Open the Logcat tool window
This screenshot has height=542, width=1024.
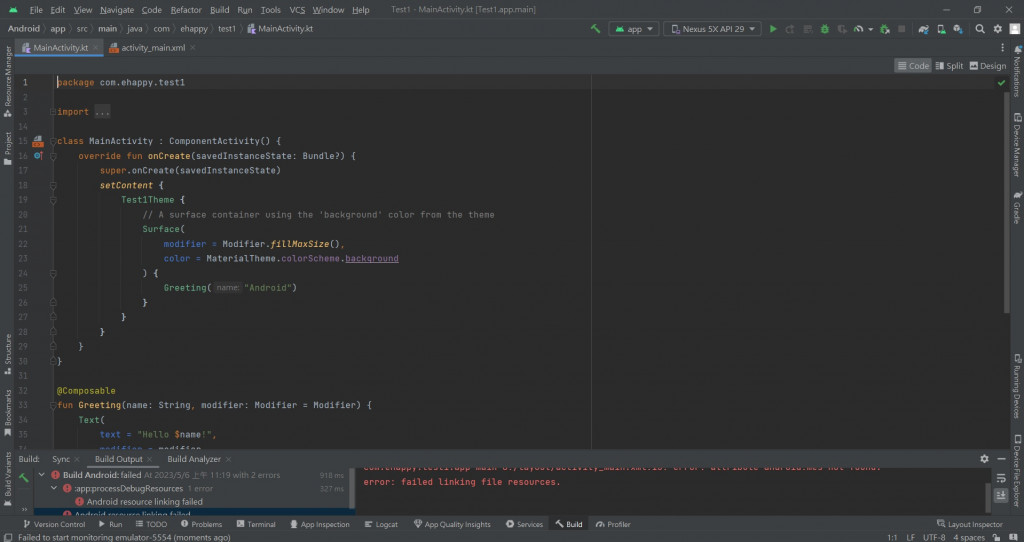coord(381,524)
